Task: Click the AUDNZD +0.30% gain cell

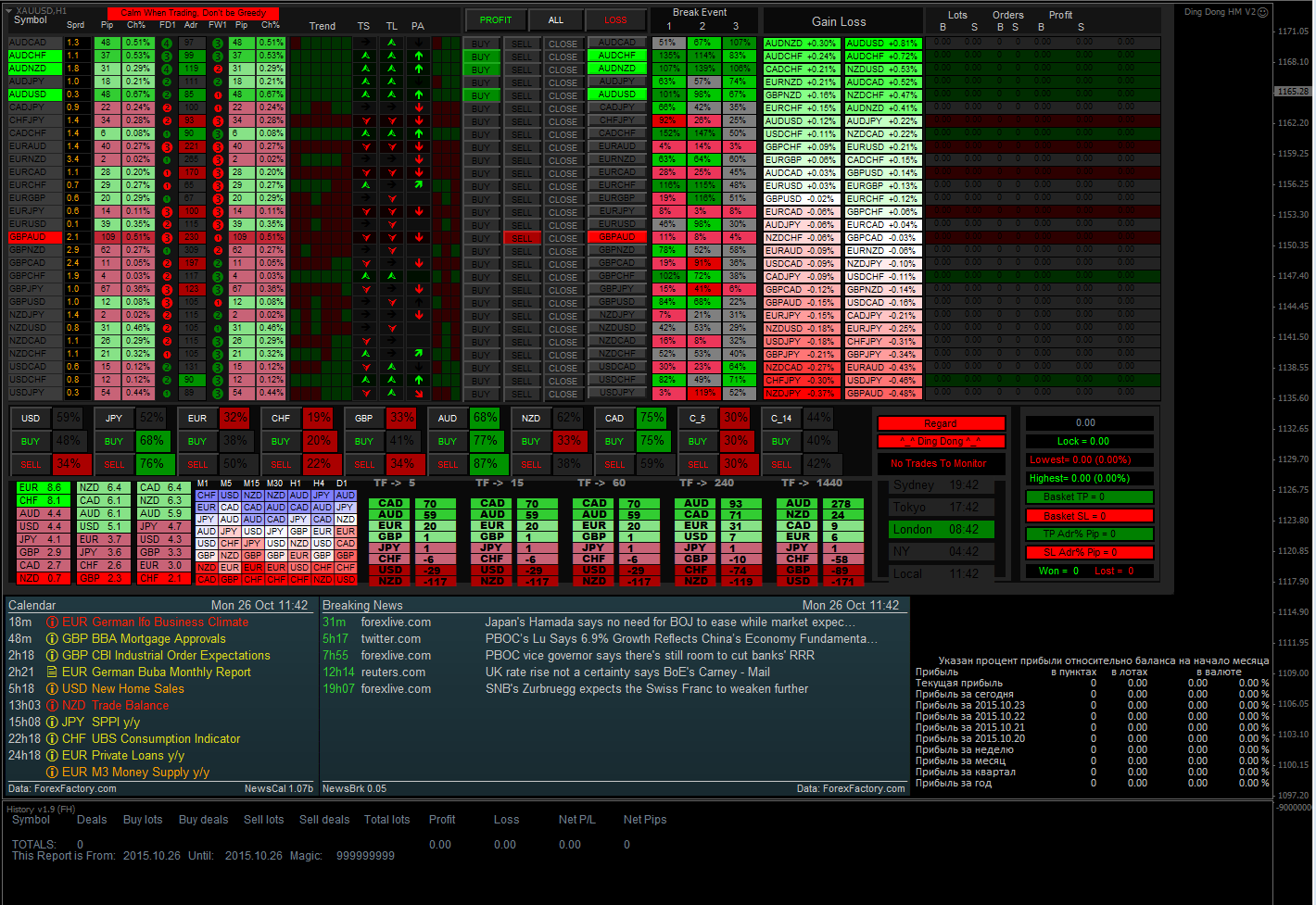Action: (801, 44)
